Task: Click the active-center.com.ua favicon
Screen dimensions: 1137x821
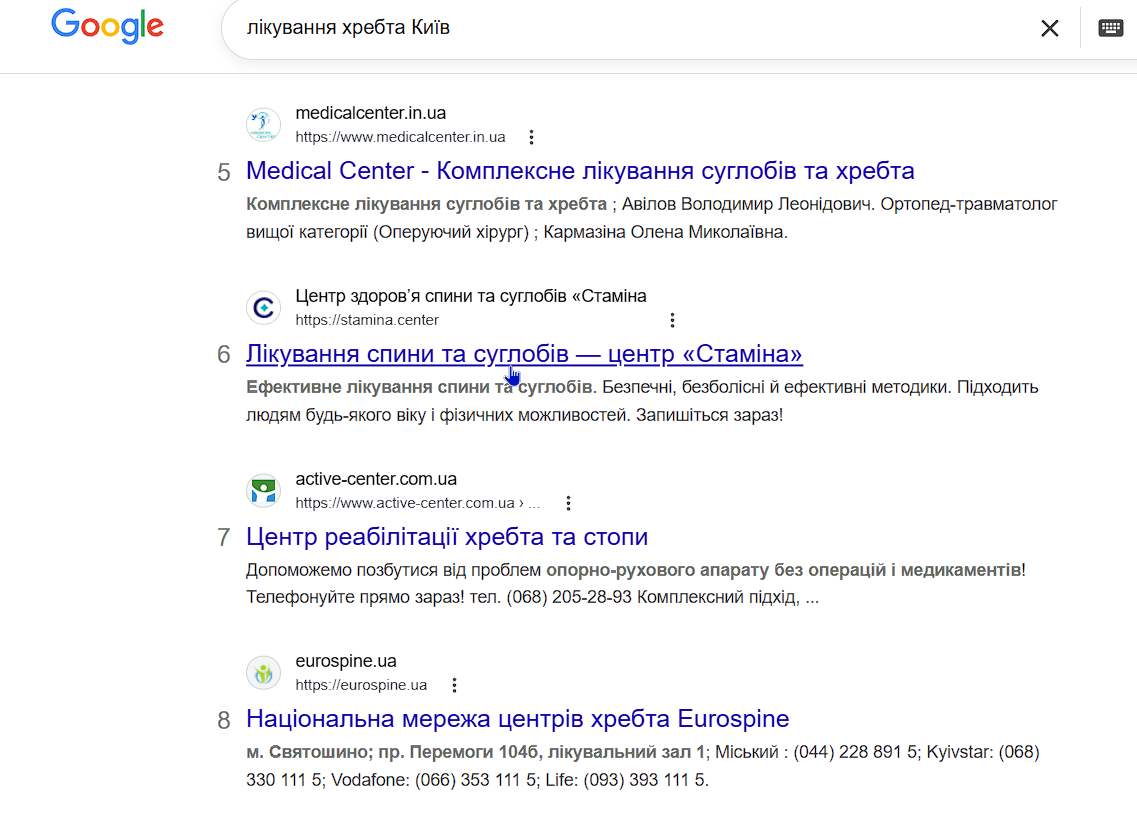Action: (263, 491)
